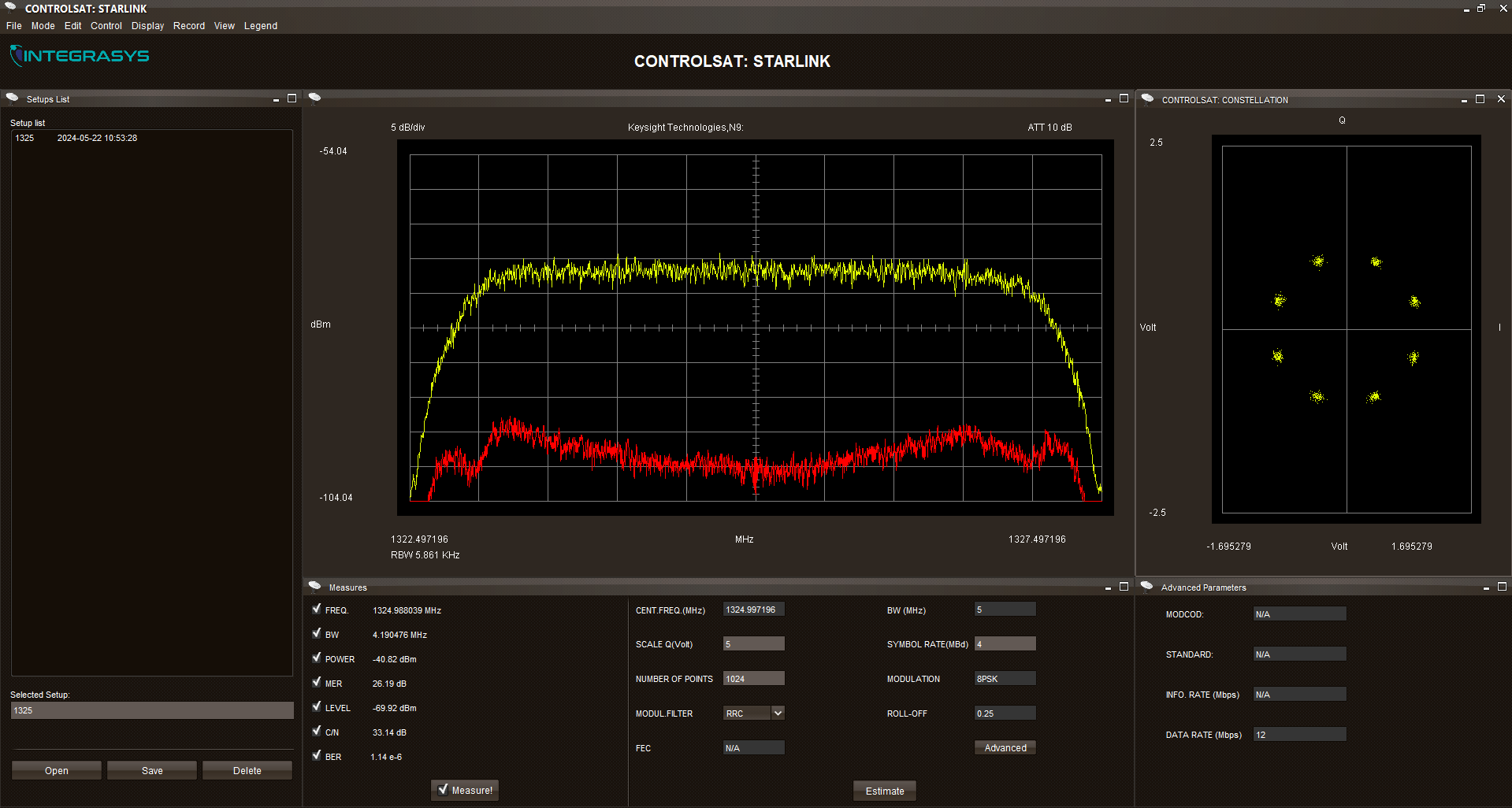Click the Measures panel icon

315,587
